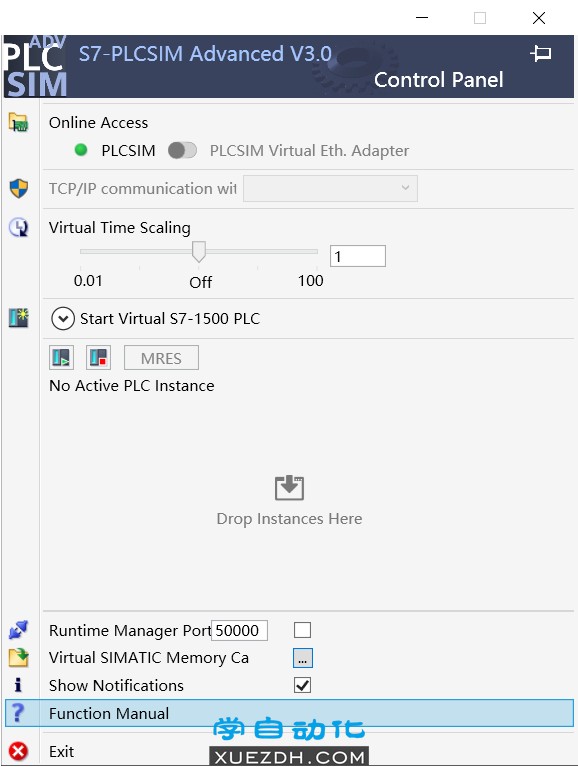The height and width of the screenshot is (767, 578).
Task: Click the 0.01 slider scale label
Action: 88,281
